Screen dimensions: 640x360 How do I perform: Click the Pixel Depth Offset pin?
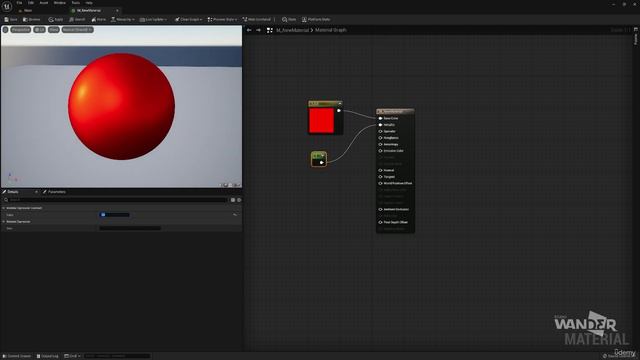point(380,222)
